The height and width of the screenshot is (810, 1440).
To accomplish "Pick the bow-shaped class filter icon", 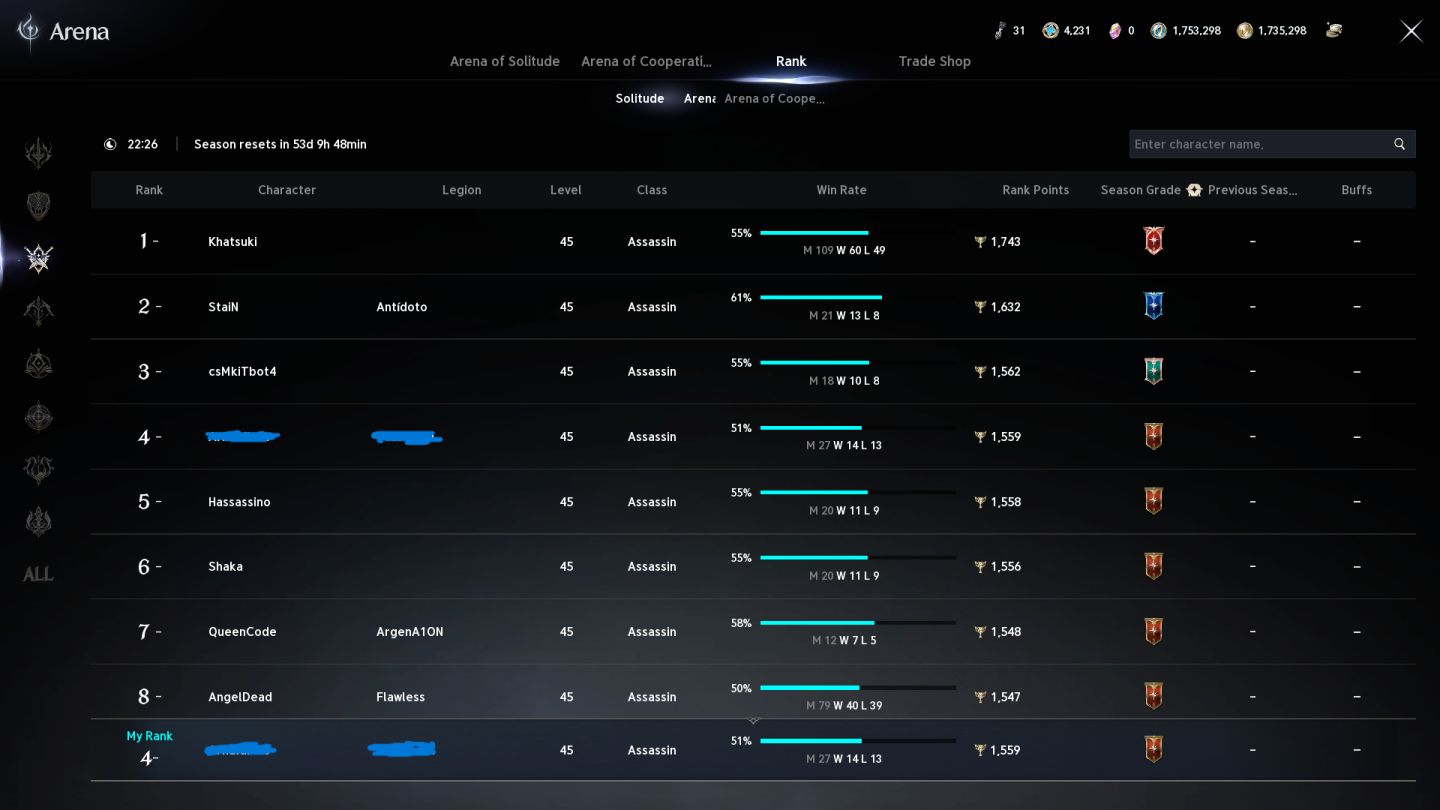I will coord(39,310).
